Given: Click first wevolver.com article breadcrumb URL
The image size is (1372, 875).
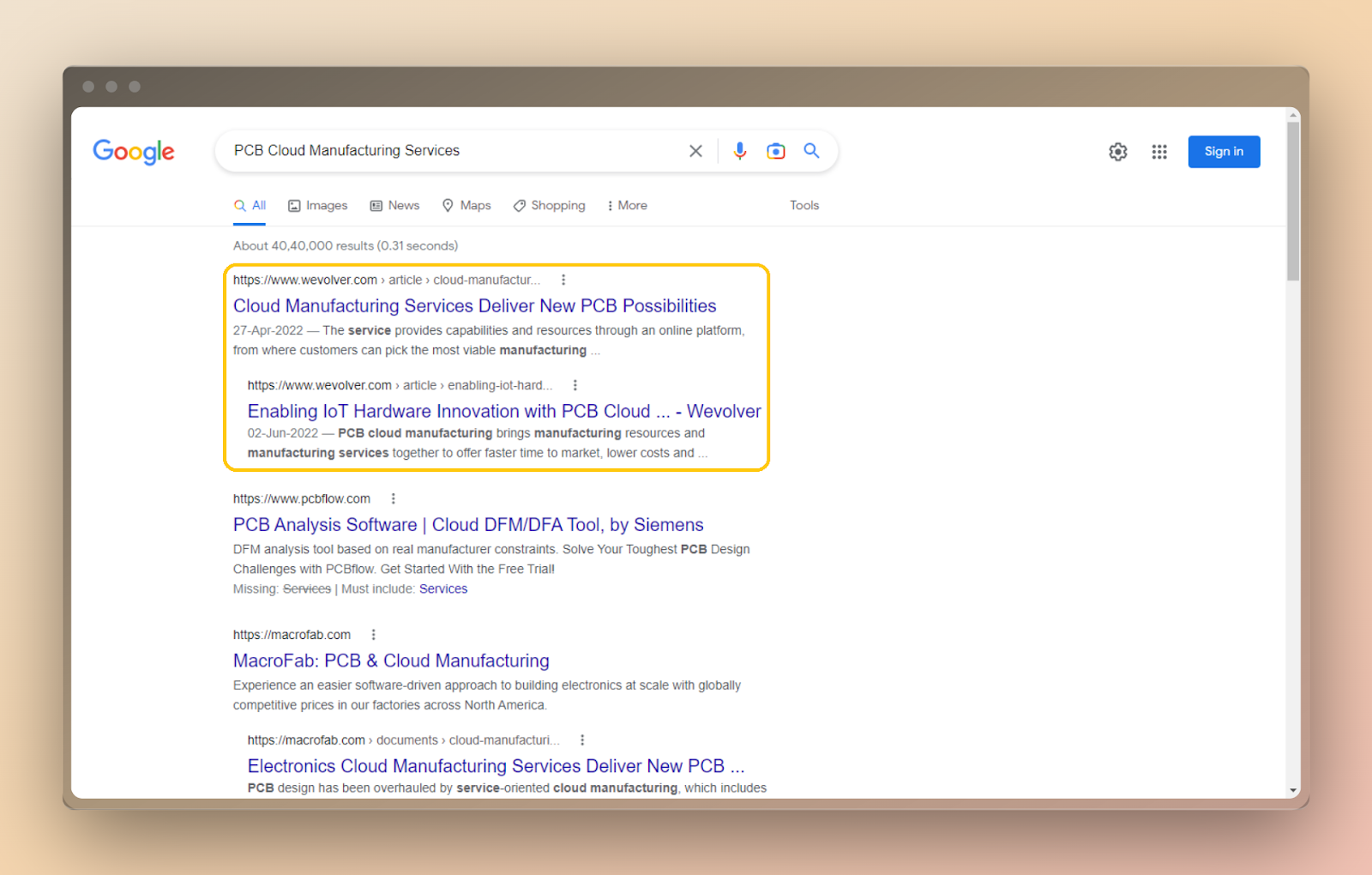Looking at the screenshot, I should [x=387, y=281].
